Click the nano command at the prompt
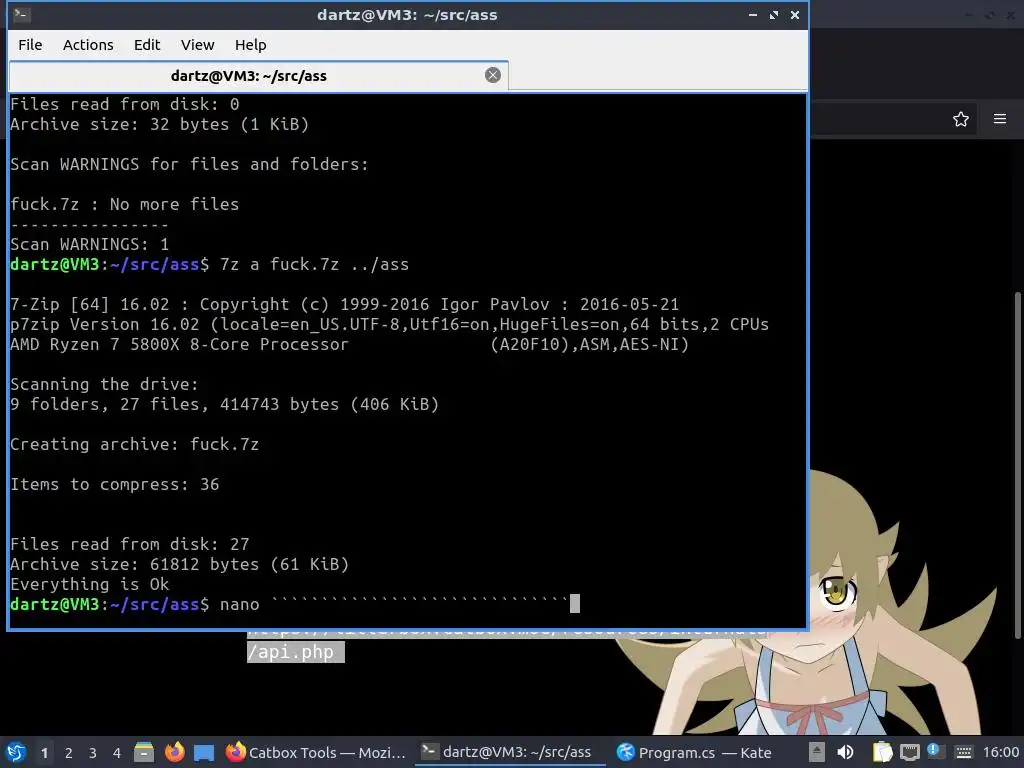1024x768 pixels. click(239, 605)
